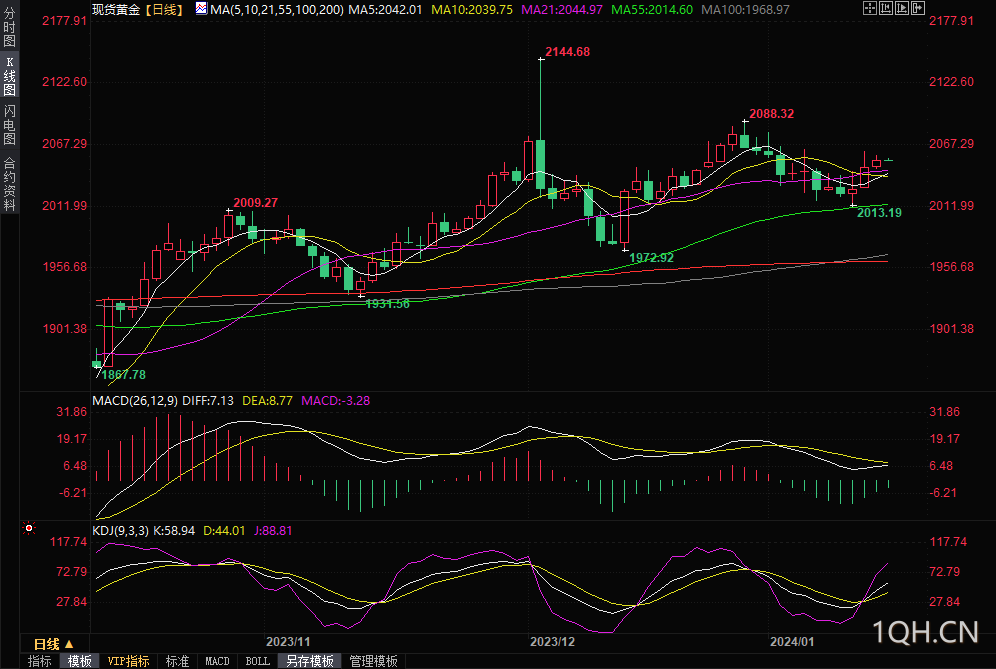Viewport: 996px width, 669px height.
Task: Apply the 标准 template
Action: (177, 661)
